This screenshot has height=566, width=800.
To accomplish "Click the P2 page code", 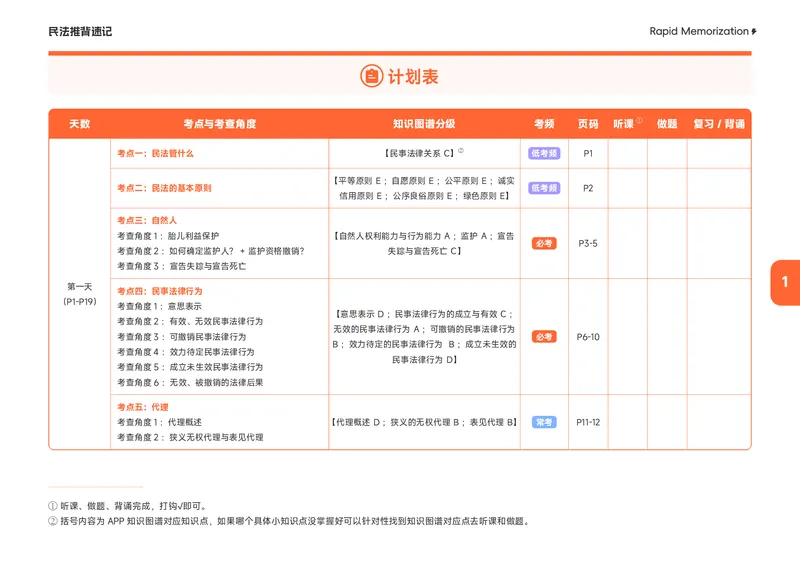I will click(588, 188).
